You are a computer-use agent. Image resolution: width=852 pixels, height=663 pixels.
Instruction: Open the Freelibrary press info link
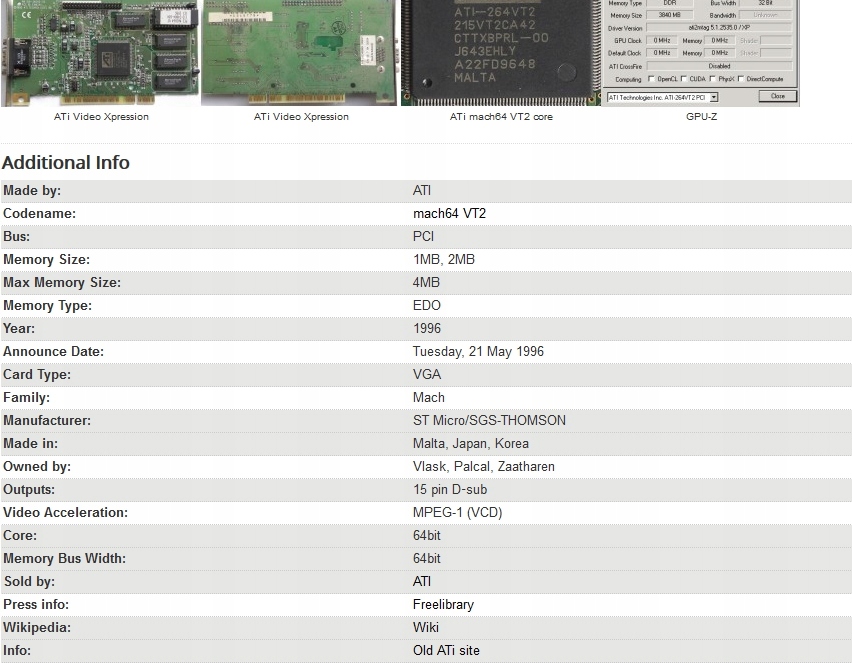443,605
